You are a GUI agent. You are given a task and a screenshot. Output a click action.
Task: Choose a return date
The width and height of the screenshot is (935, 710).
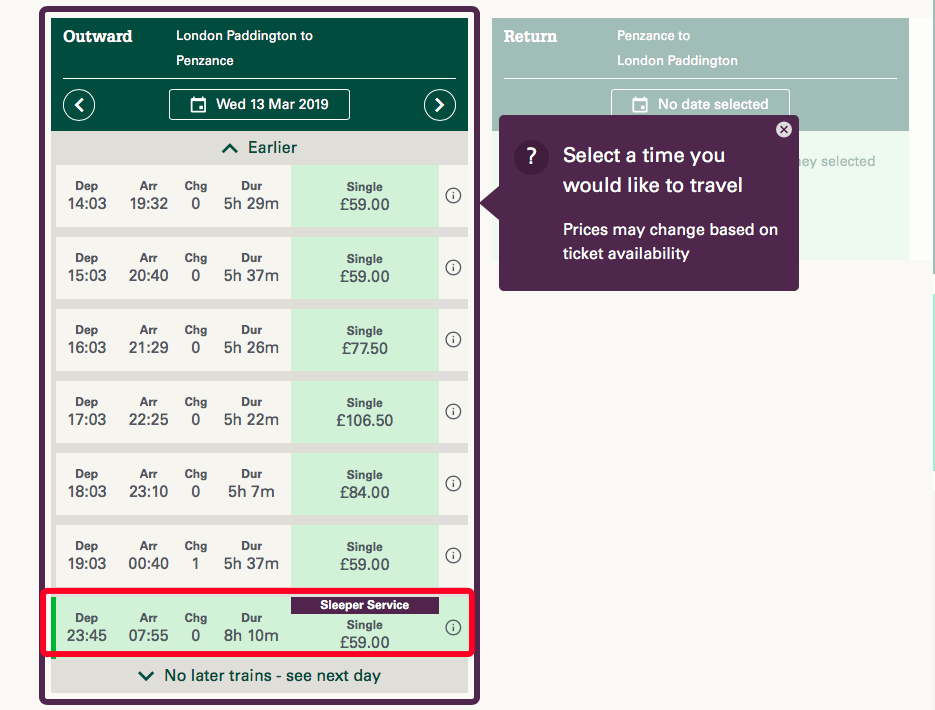(x=700, y=105)
